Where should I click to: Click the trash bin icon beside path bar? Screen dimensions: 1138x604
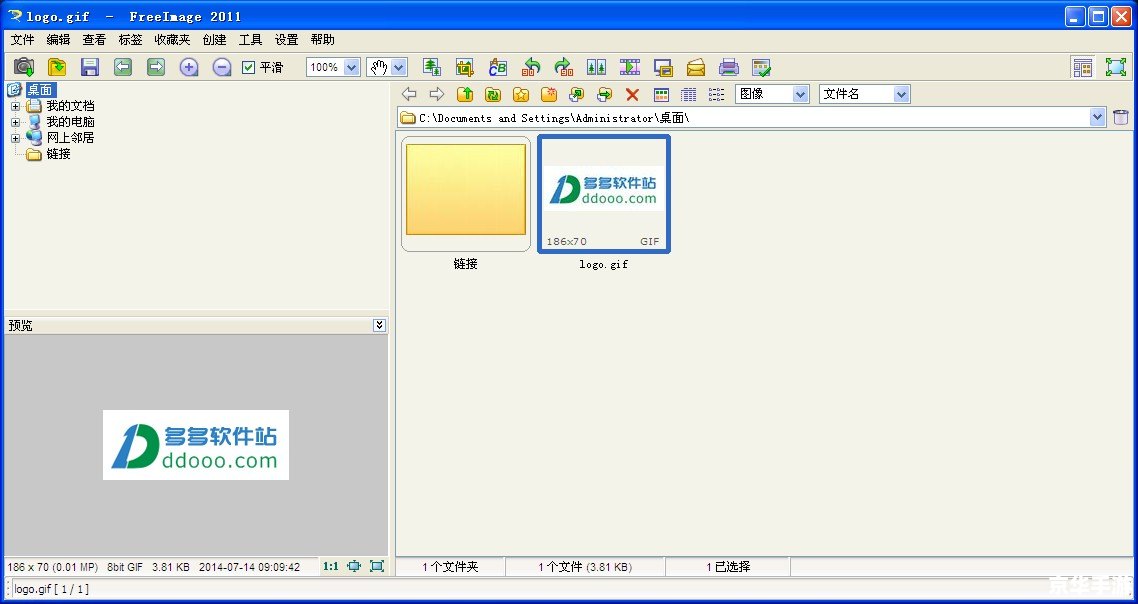(x=1121, y=117)
